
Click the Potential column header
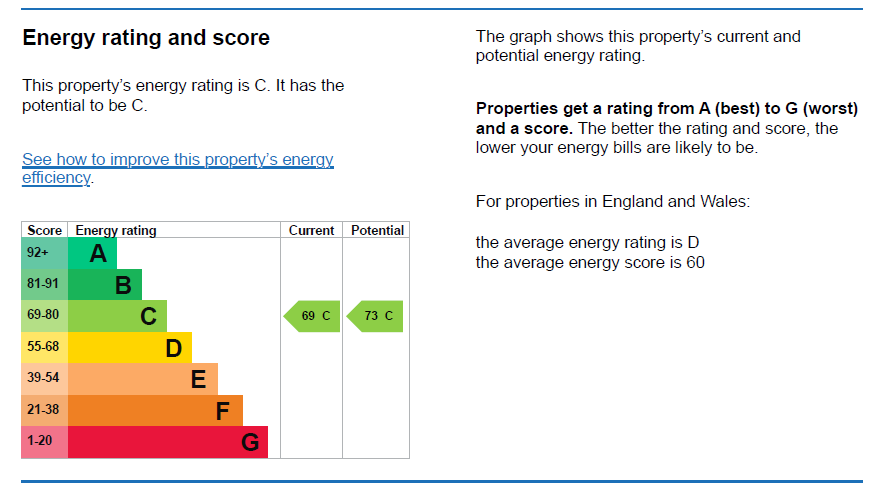tap(377, 230)
